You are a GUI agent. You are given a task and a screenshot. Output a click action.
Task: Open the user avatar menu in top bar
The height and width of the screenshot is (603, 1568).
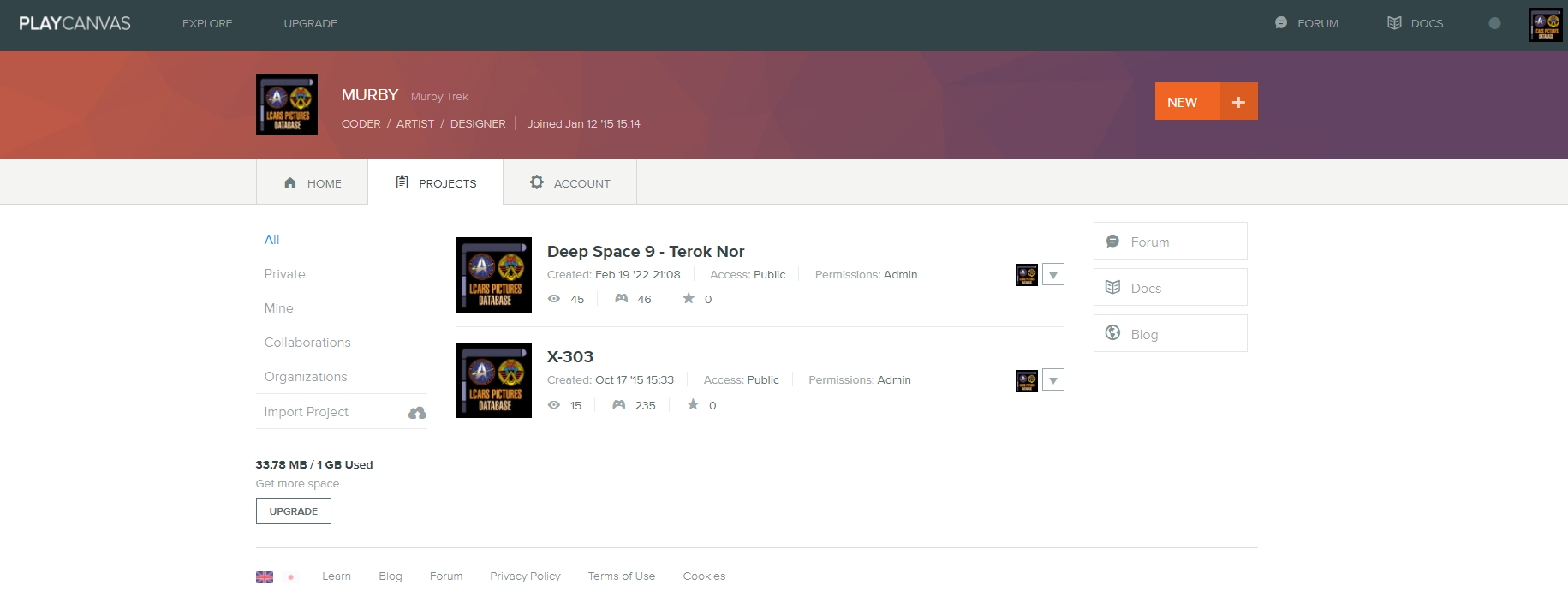[x=1546, y=25]
